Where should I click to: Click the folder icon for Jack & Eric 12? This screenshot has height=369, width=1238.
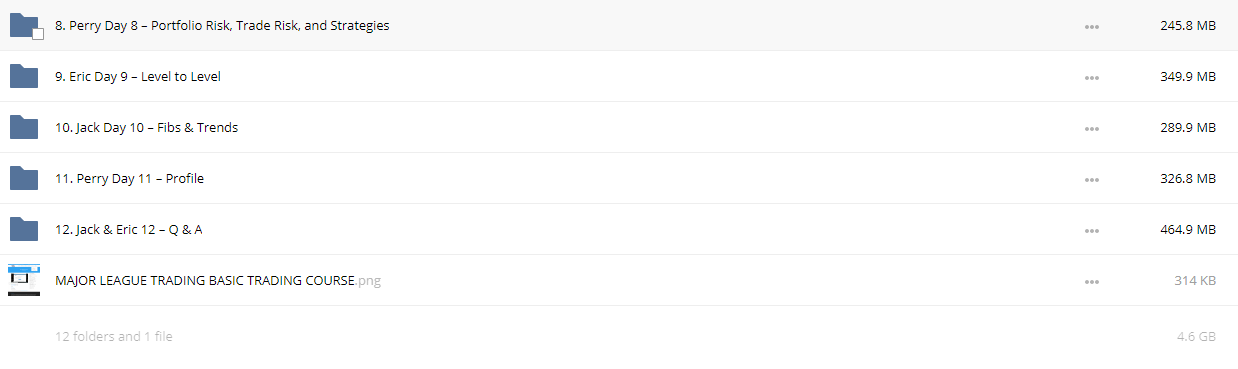tap(24, 229)
